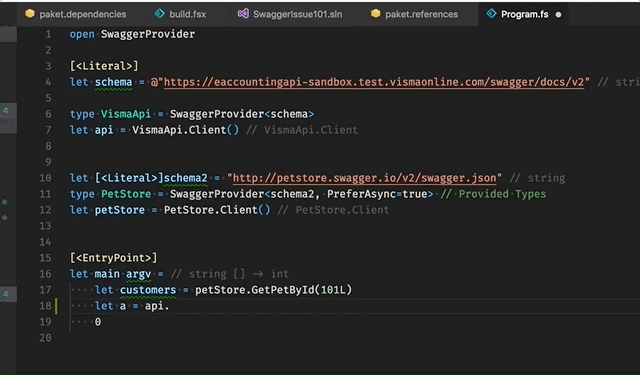Click the unsaved dot on Program.fs tab

point(558,15)
